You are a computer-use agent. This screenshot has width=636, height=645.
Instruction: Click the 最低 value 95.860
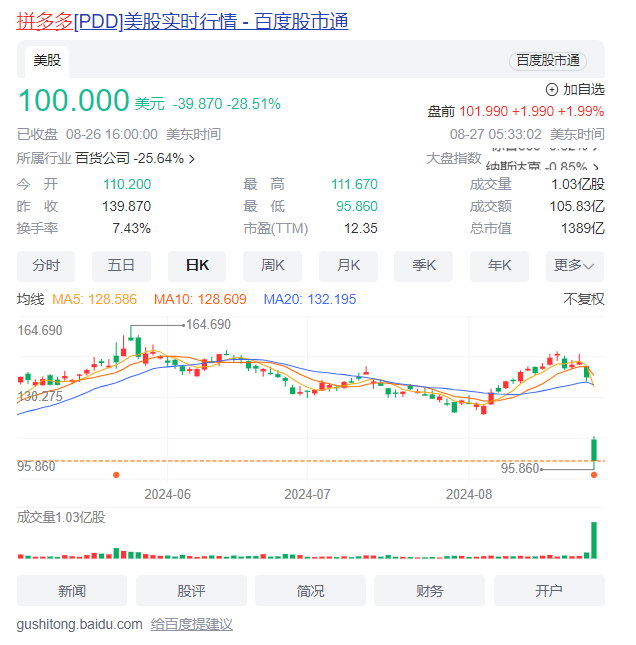(x=357, y=206)
